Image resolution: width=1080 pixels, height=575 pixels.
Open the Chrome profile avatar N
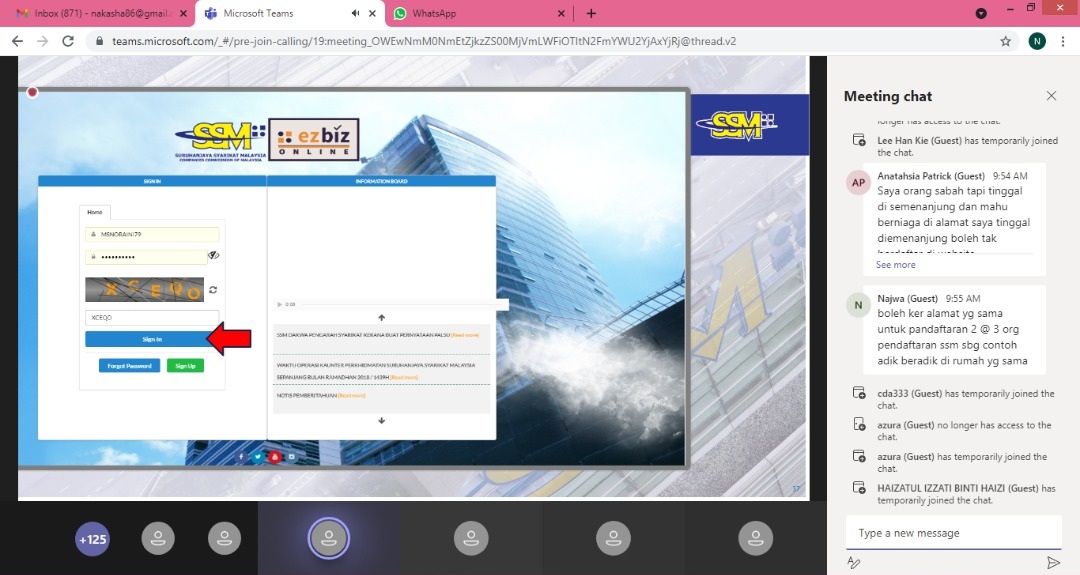click(x=1037, y=41)
